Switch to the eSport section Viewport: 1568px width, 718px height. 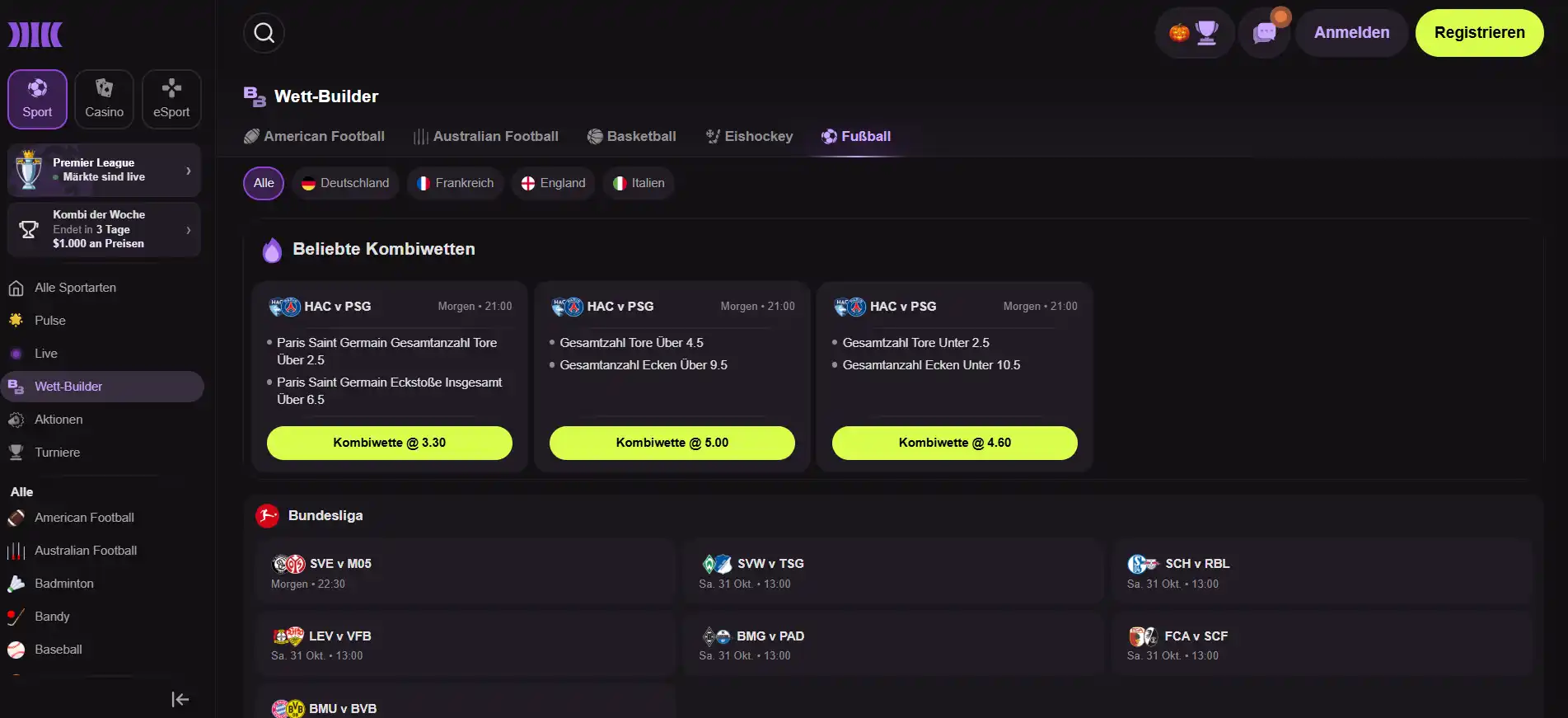[x=171, y=100]
